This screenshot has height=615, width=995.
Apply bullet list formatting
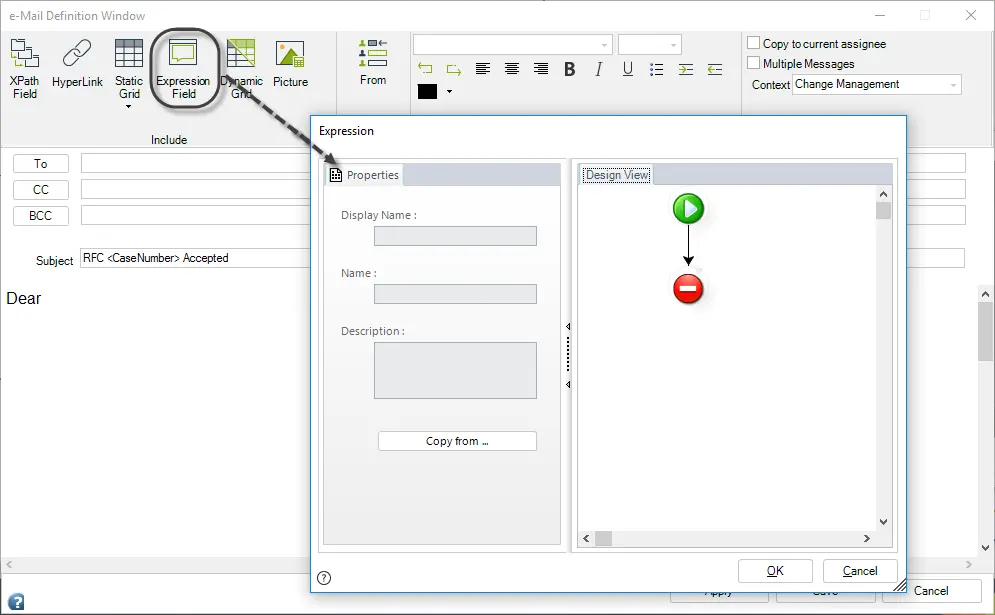pyautogui.click(x=657, y=69)
